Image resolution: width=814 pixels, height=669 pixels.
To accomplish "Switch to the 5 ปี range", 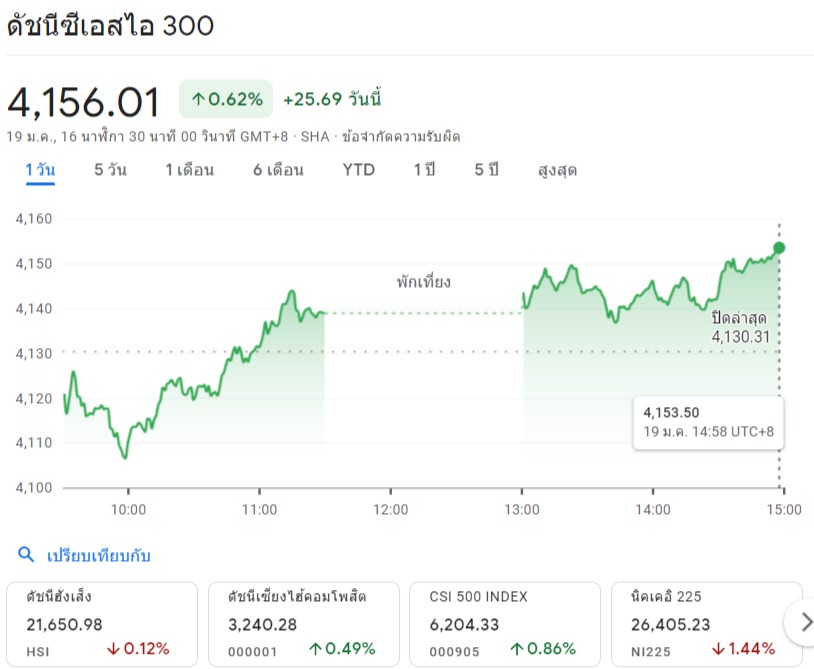I will click(x=486, y=170).
